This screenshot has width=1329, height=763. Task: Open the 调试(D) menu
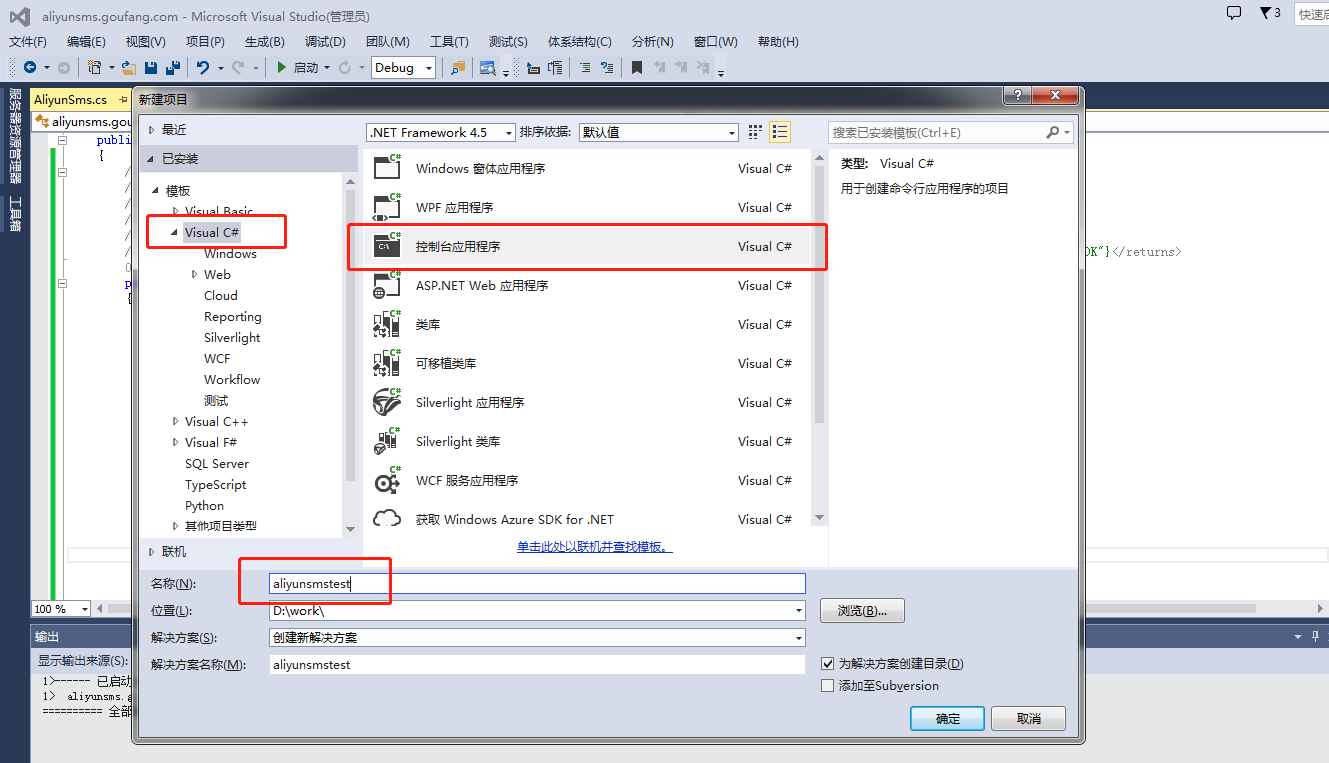pos(325,41)
